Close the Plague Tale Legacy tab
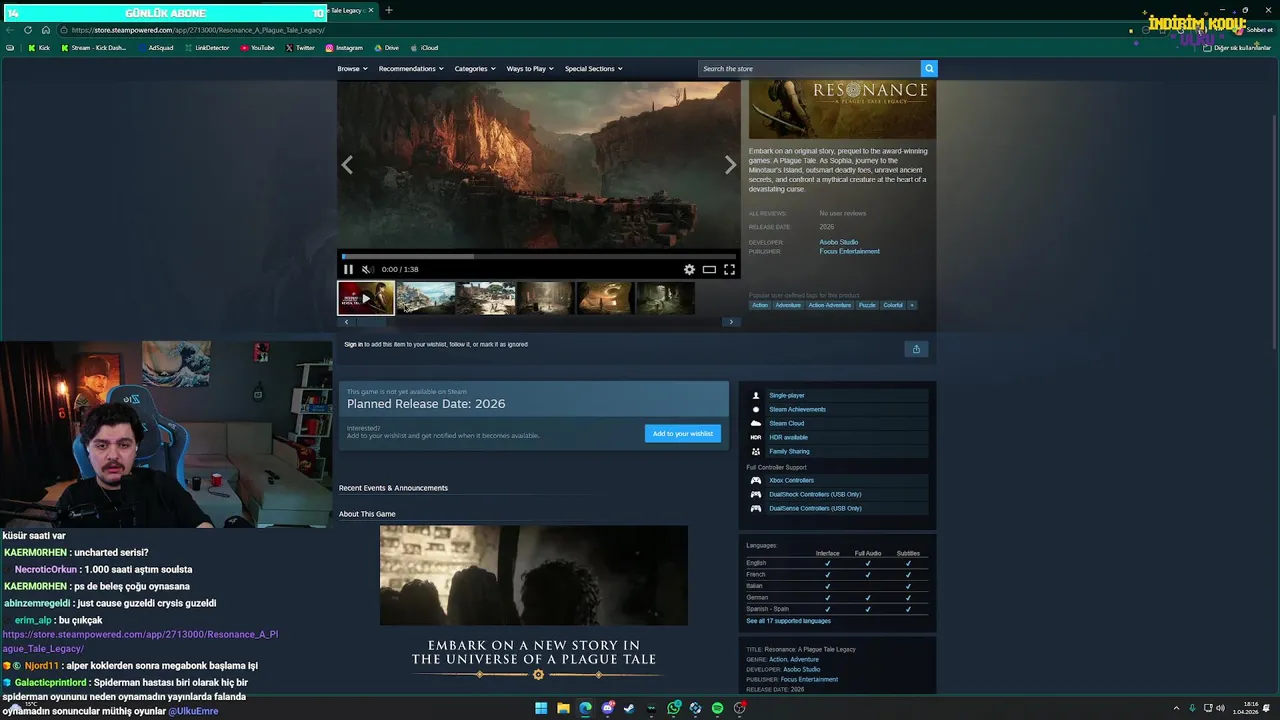 (371, 10)
